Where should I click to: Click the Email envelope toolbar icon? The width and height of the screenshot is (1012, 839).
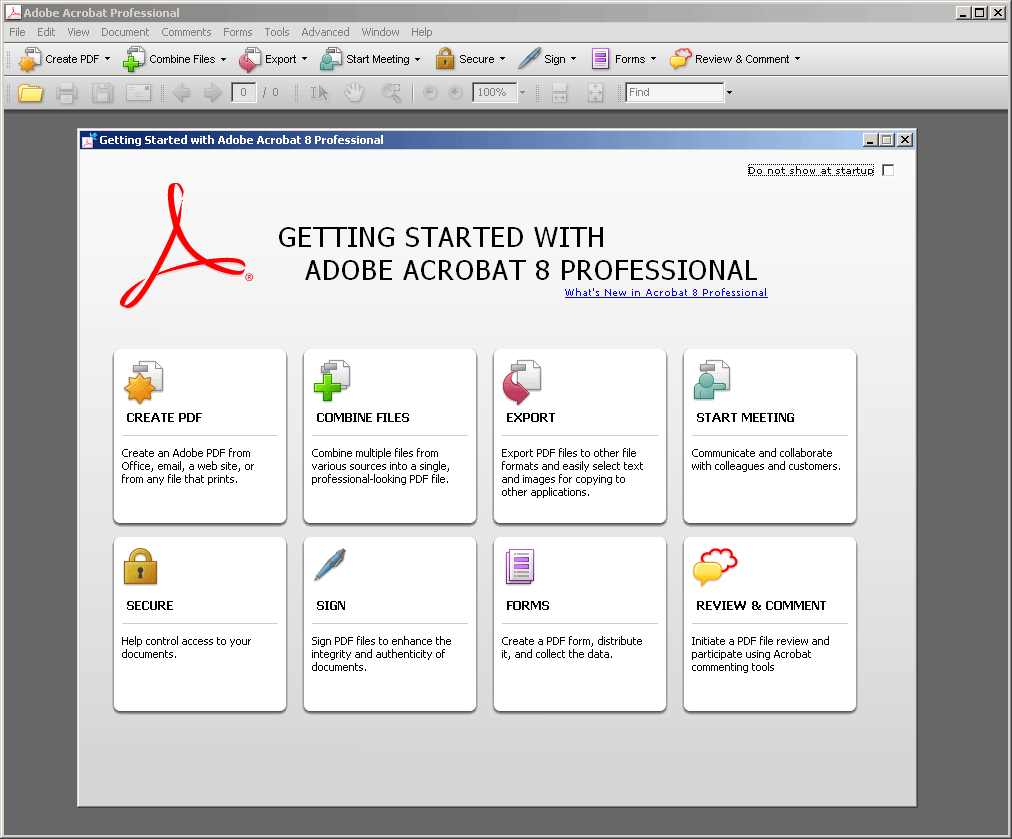click(138, 93)
